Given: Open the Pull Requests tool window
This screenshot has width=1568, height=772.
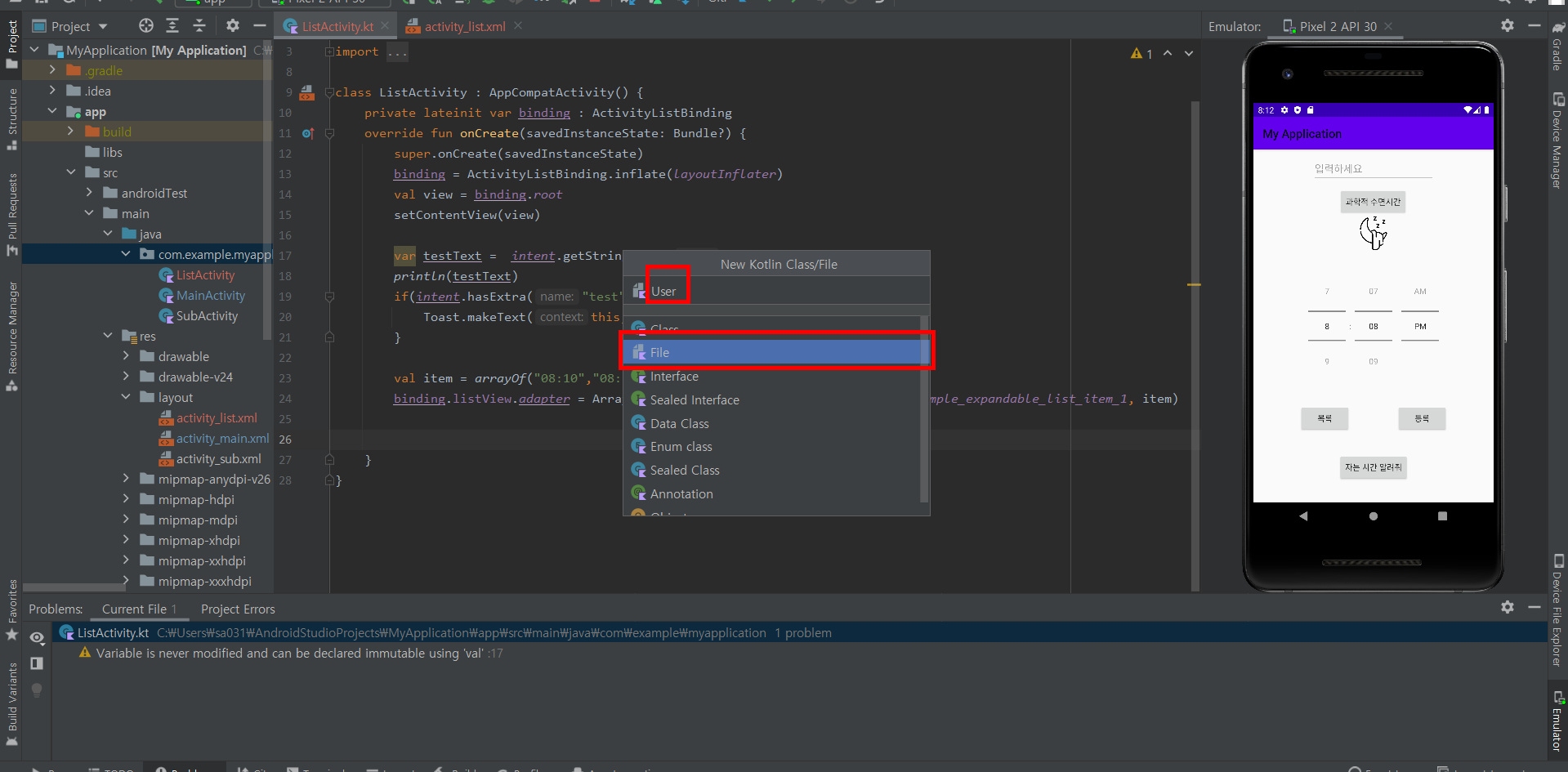Looking at the screenshot, I should click(x=11, y=214).
